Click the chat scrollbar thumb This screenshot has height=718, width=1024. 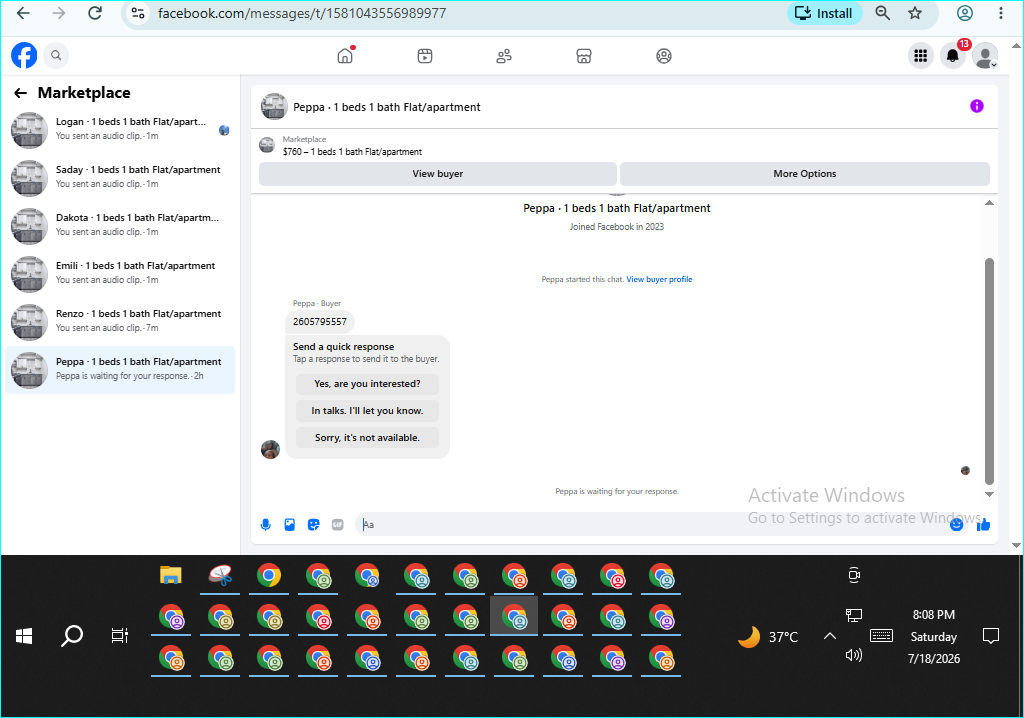989,371
